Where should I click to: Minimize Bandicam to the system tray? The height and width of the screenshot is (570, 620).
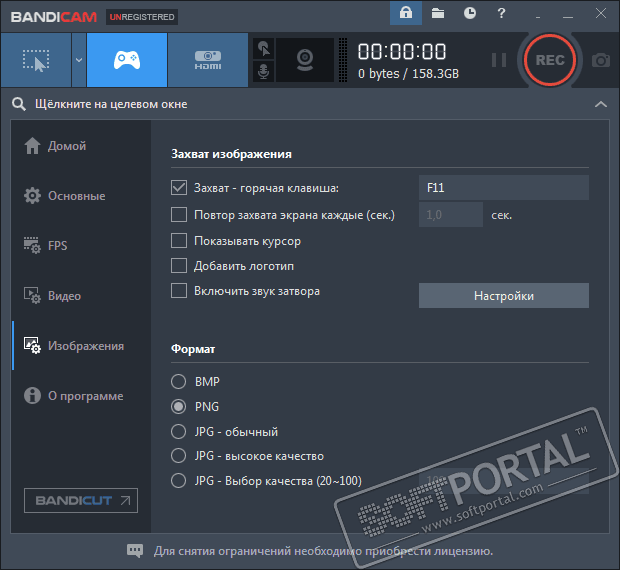tap(538, 15)
